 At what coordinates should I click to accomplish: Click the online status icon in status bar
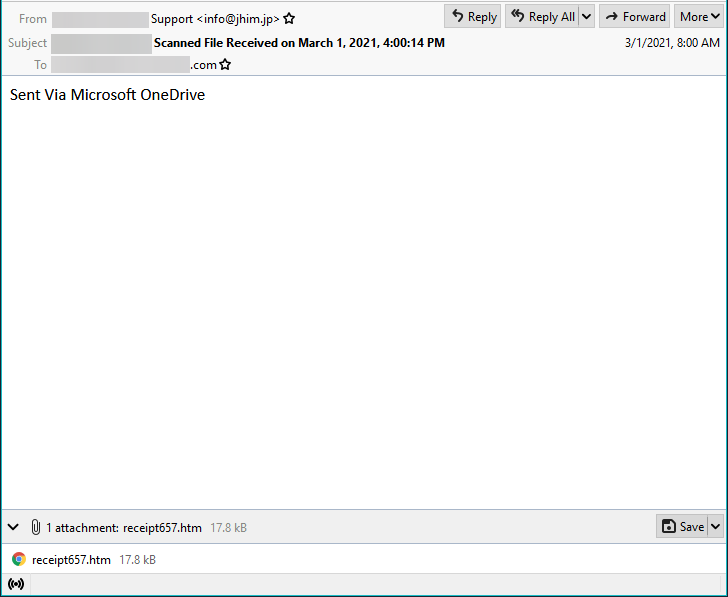(x=16, y=584)
